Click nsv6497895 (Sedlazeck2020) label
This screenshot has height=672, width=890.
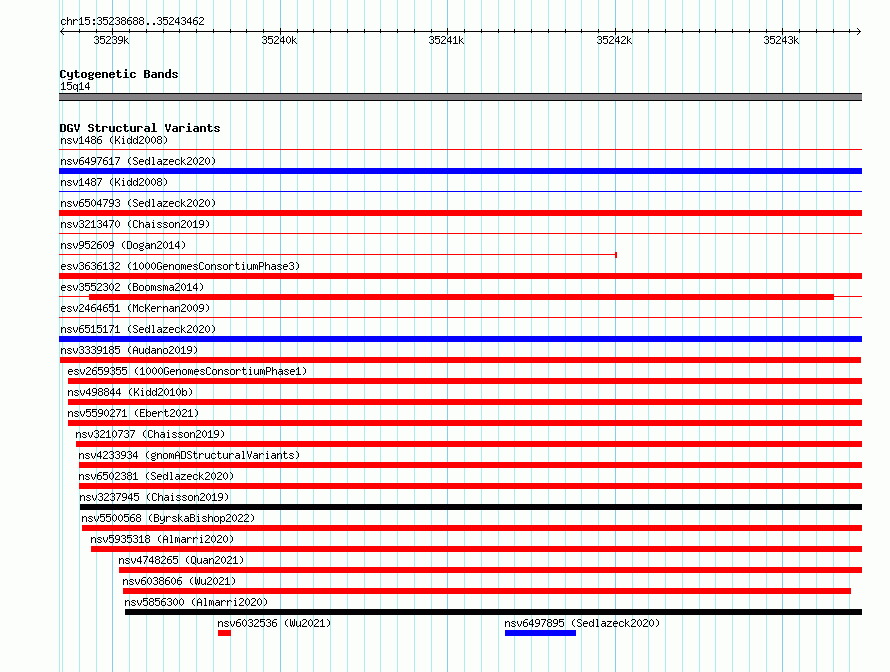[x=582, y=623]
